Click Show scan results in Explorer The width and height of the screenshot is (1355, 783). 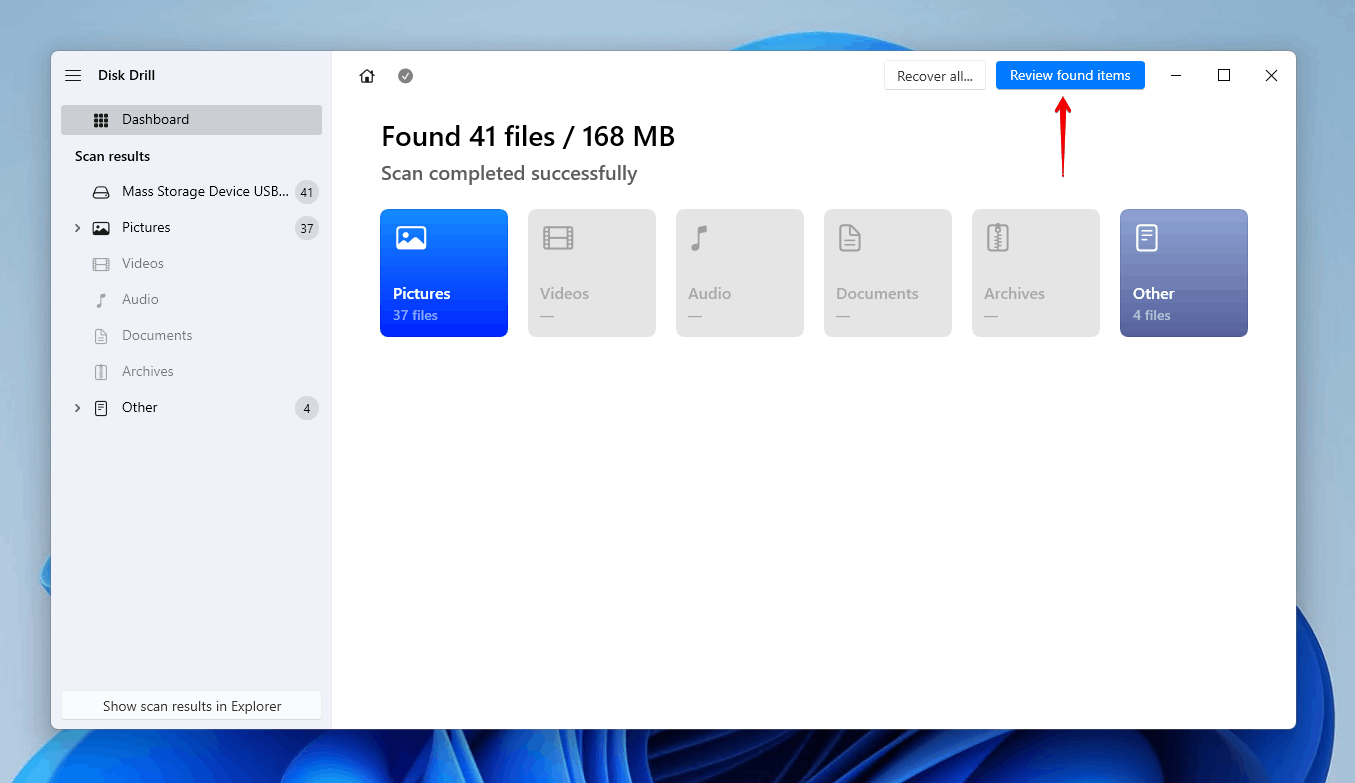point(192,706)
